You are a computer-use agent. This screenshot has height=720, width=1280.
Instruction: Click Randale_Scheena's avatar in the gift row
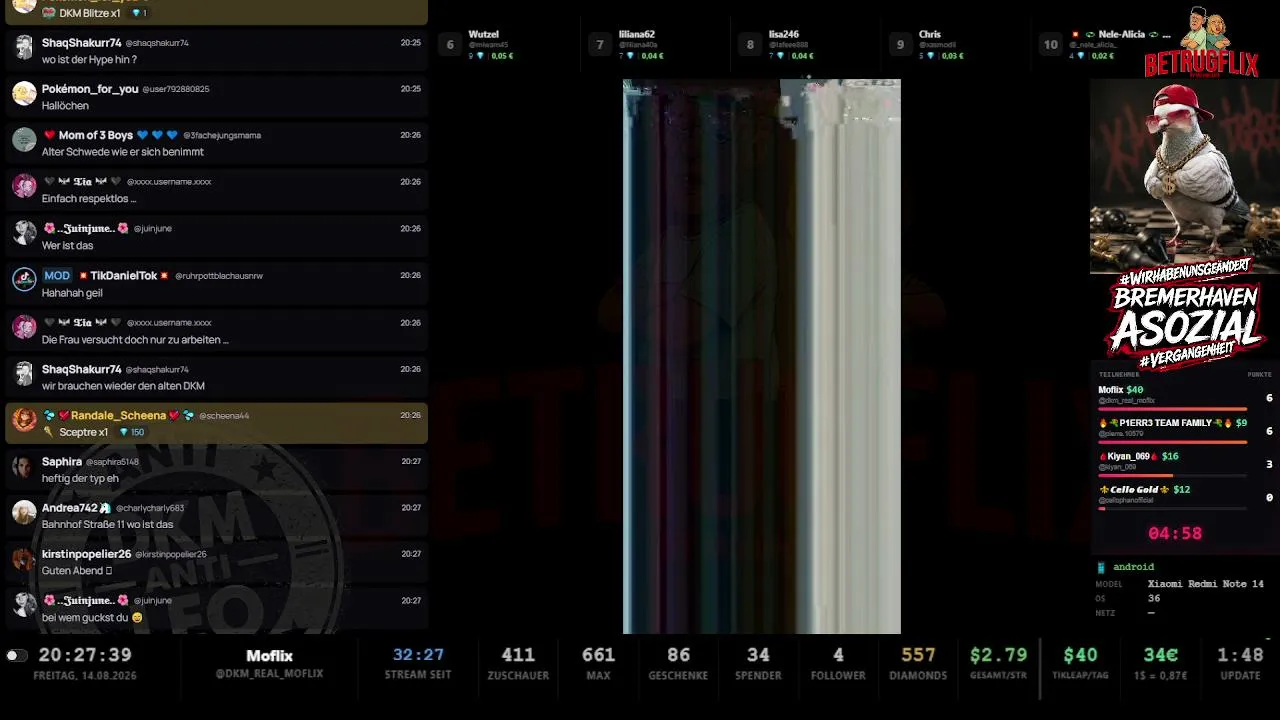click(24, 420)
